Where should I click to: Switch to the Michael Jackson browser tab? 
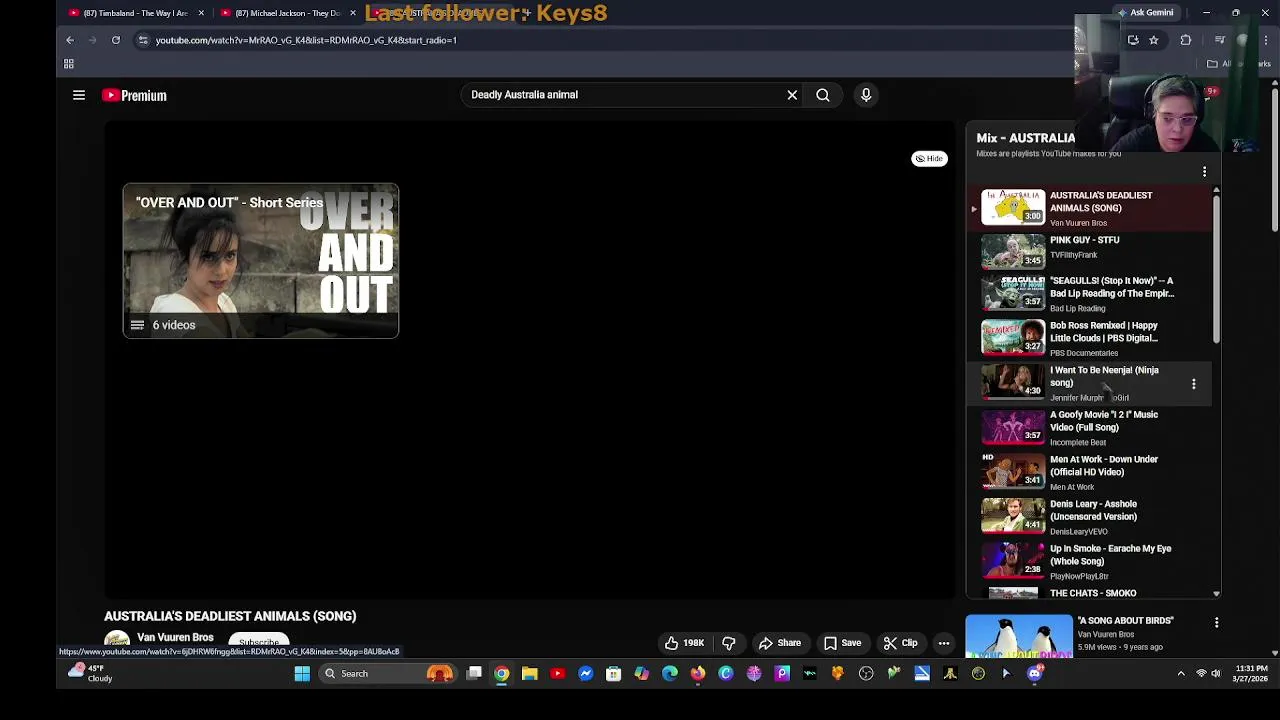pyautogui.click(x=287, y=13)
